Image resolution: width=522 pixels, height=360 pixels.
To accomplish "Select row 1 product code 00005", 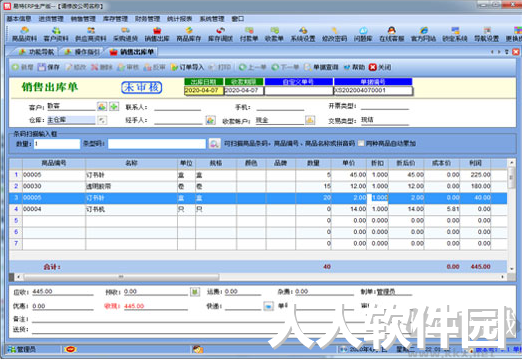I will click(54, 175).
